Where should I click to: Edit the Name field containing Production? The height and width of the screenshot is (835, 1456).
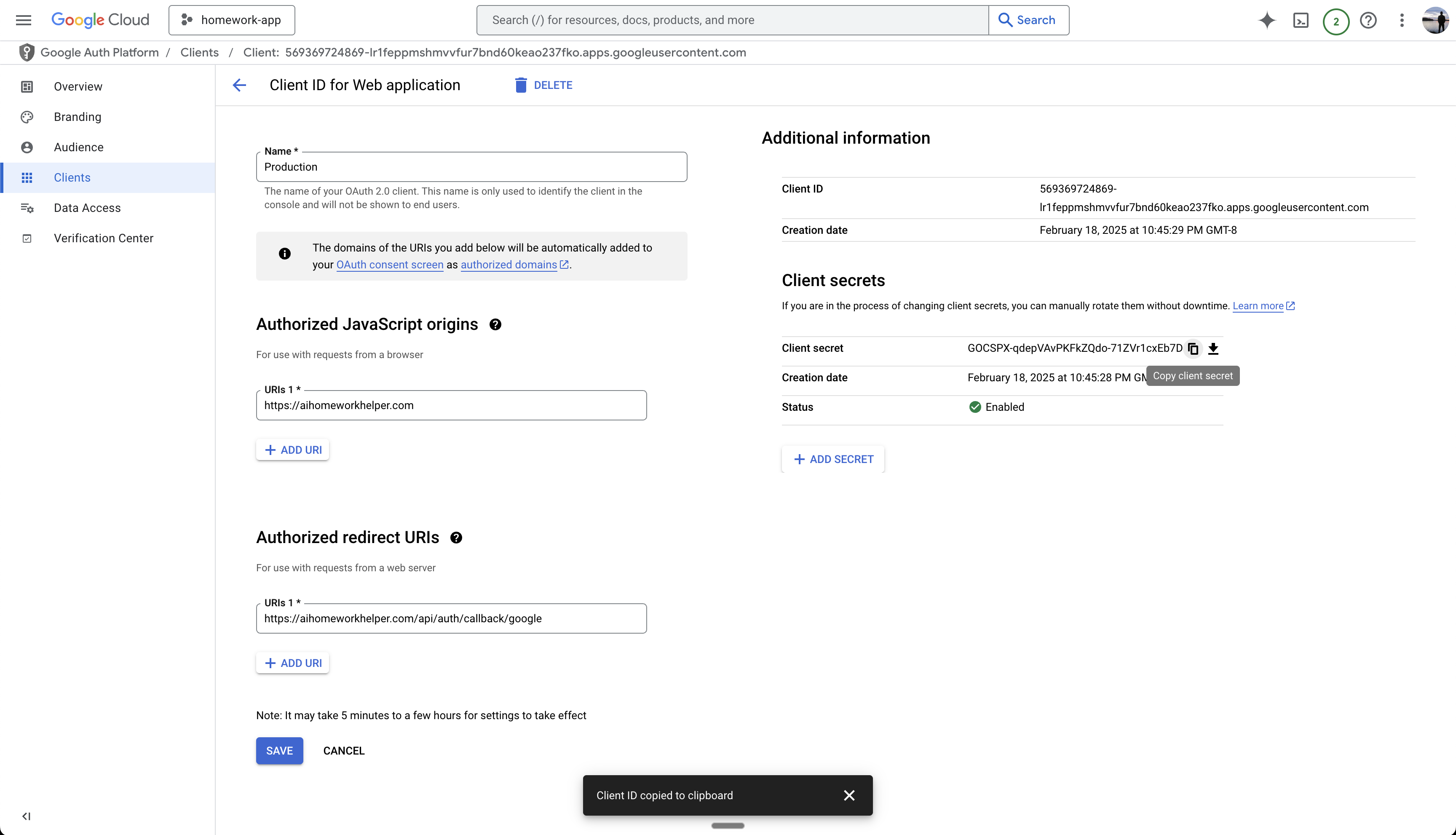[x=471, y=167]
